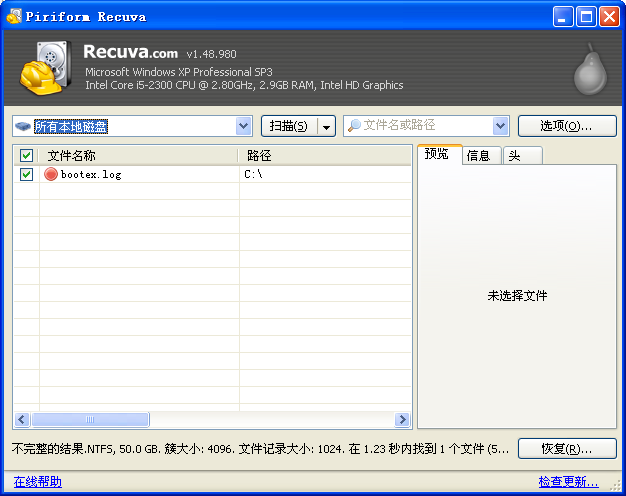The width and height of the screenshot is (626, 496).
Task: Click the horizontal scrollbar left arrow
Action: 22,419
